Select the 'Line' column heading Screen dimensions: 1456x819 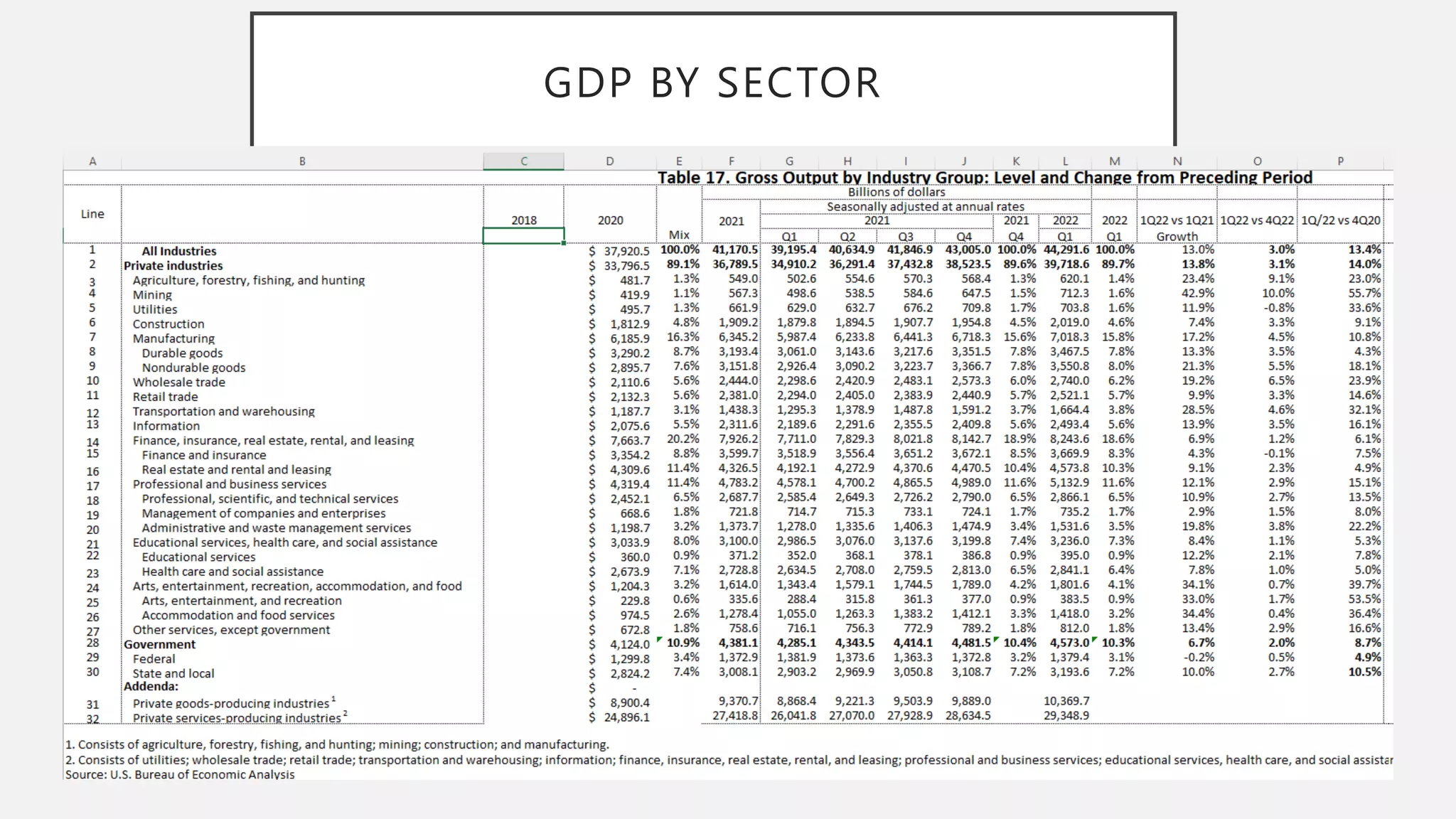click(x=92, y=214)
